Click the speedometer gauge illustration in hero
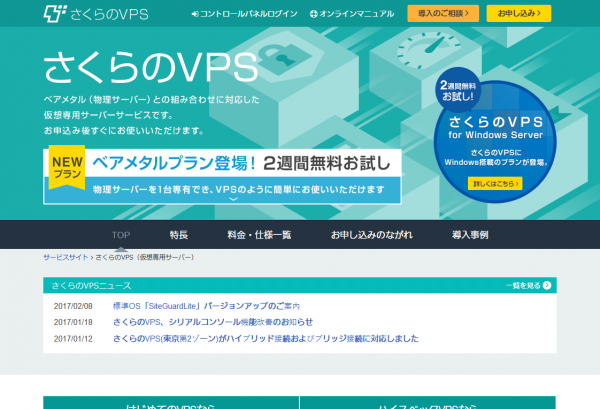Viewport: 600px width, 409px height. tap(429, 50)
